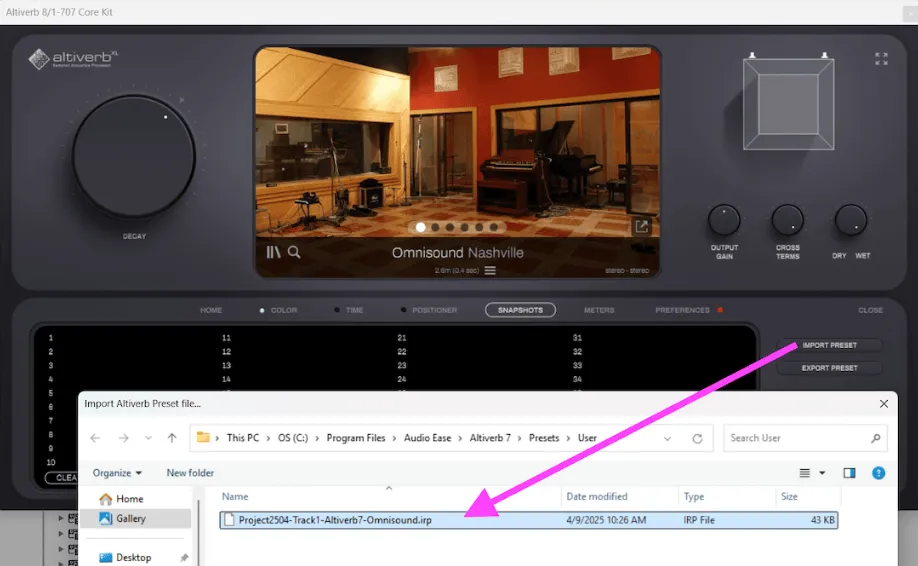Click Presets in the address path
This screenshot has height=566, width=918.
(544, 438)
